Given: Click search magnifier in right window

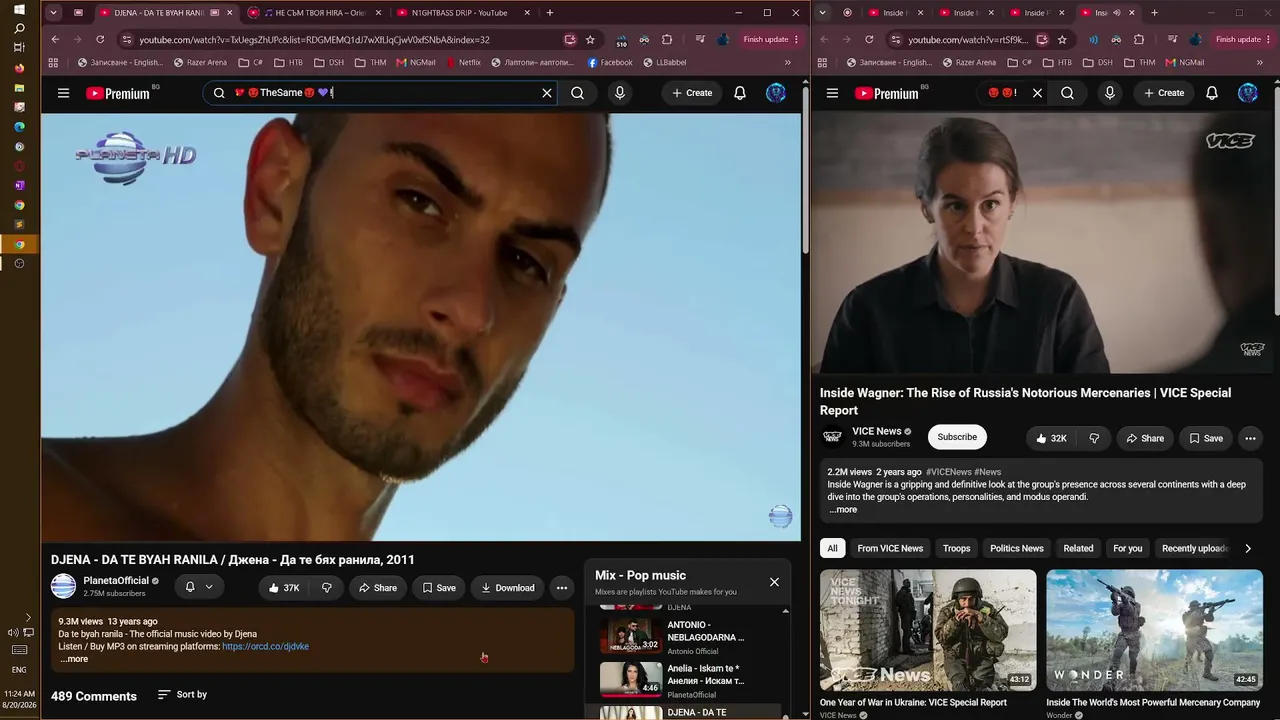Looking at the screenshot, I should tap(1067, 93).
